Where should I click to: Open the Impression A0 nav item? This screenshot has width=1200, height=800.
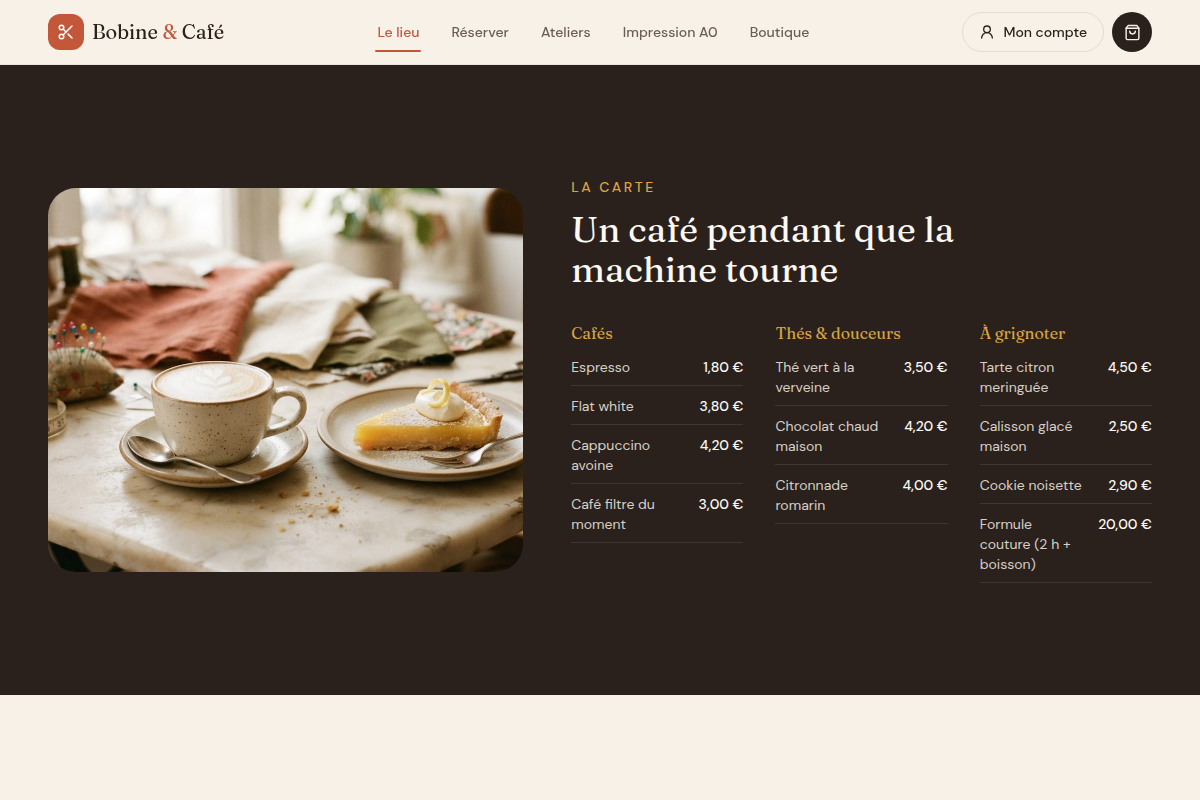point(670,32)
